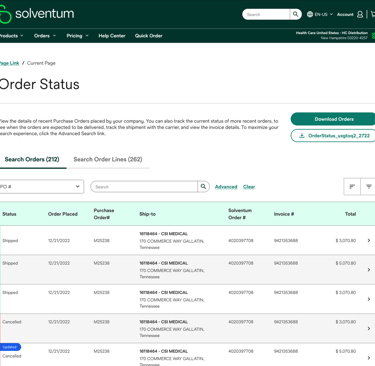Open first Shipped order row arrow

[x=369, y=240]
